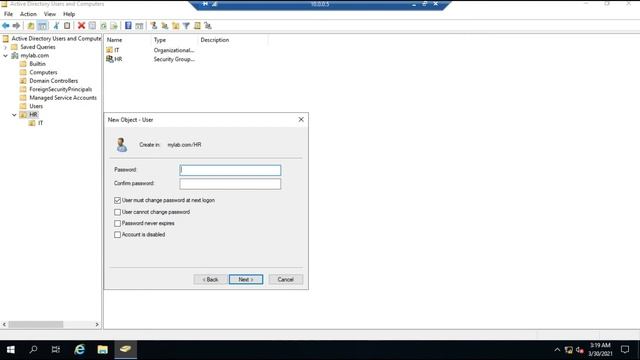Open the network icon in system tray
Screen dimensions: 640x360
pos(569,350)
